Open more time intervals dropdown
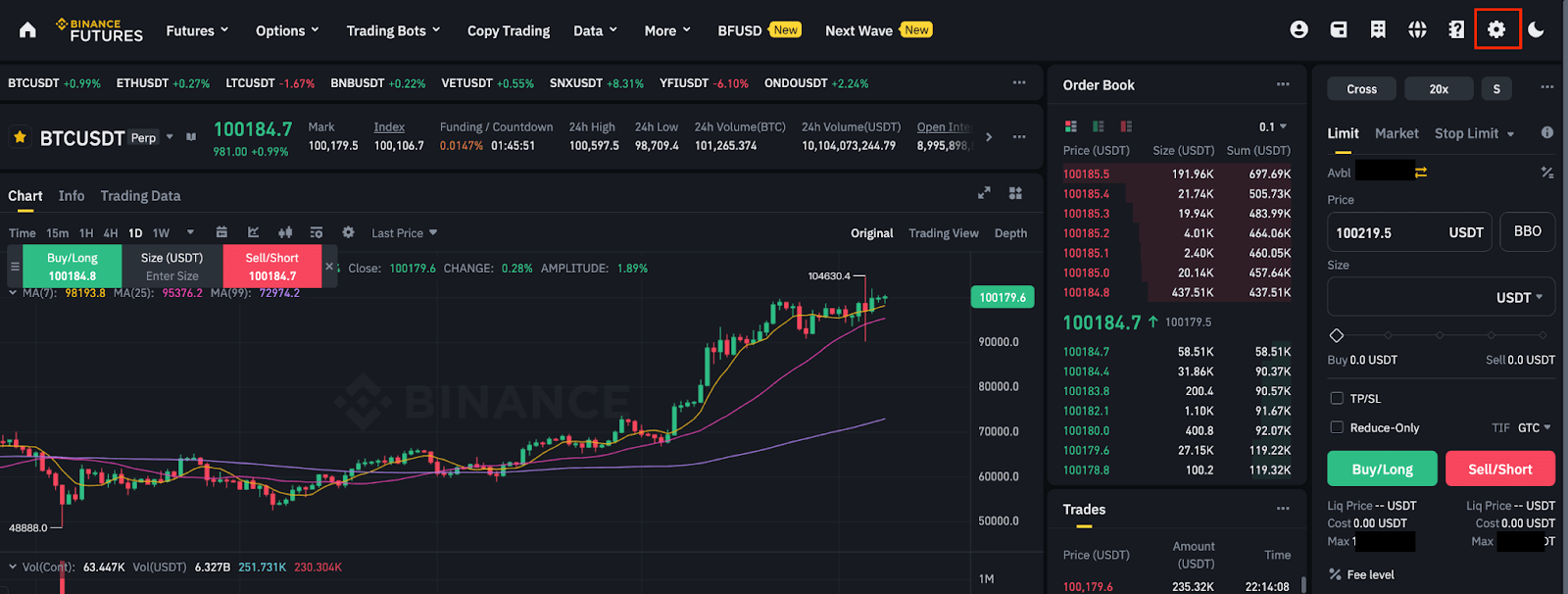Image resolution: width=1568 pixels, height=594 pixels. (190, 232)
